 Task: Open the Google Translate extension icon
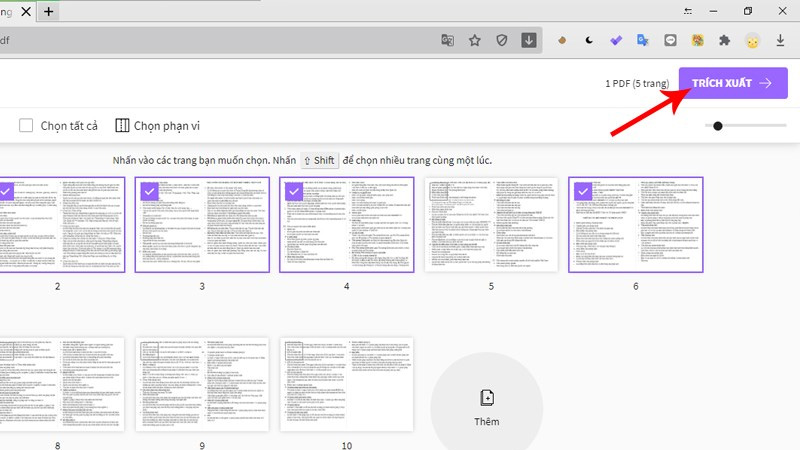click(x=643, y=40)
